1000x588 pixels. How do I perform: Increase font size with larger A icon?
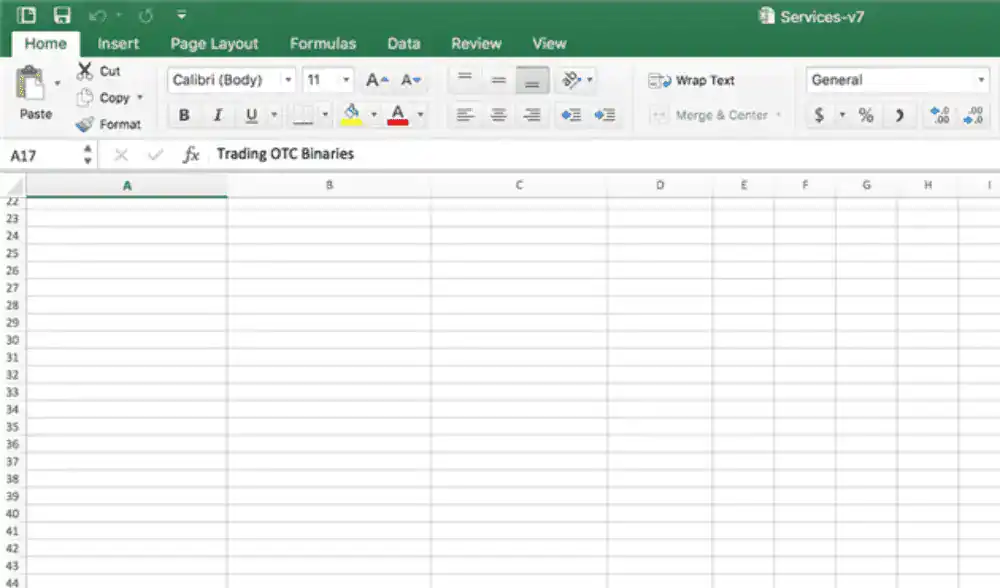[x=376, y=80]
